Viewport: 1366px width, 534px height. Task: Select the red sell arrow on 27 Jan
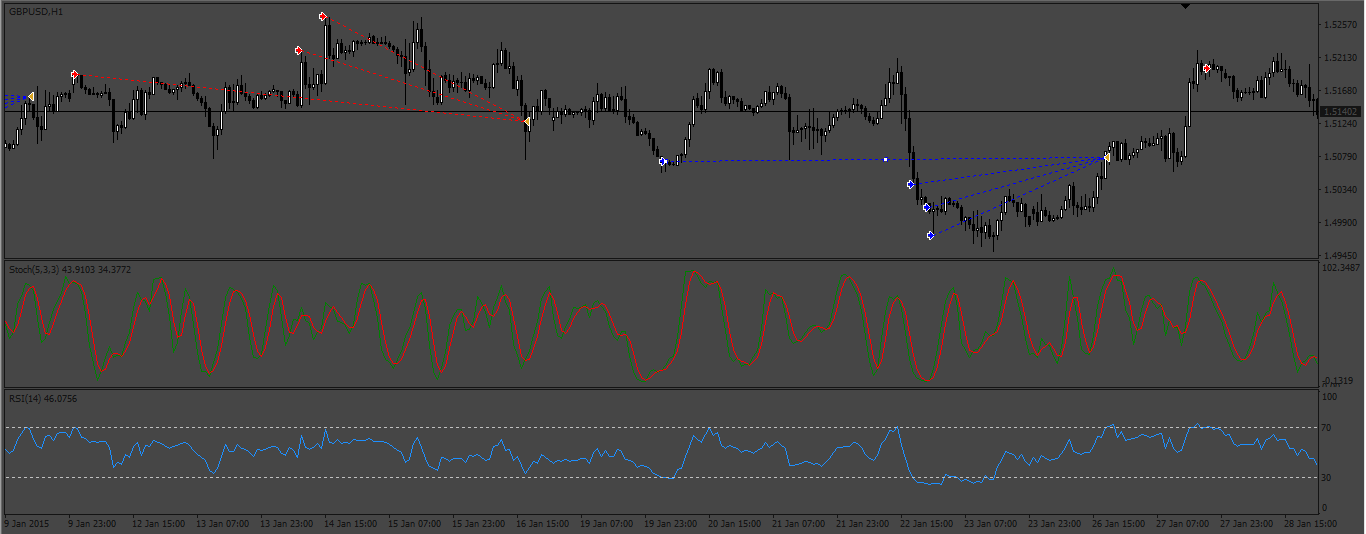1207,68
